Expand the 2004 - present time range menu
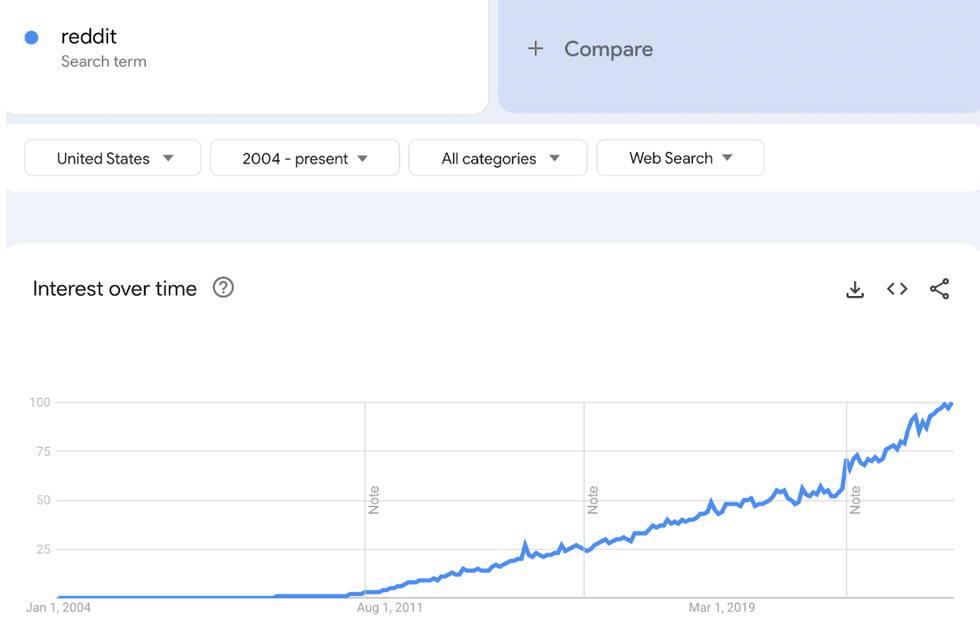This screenshot has width=980, height=633. [304, 157]
